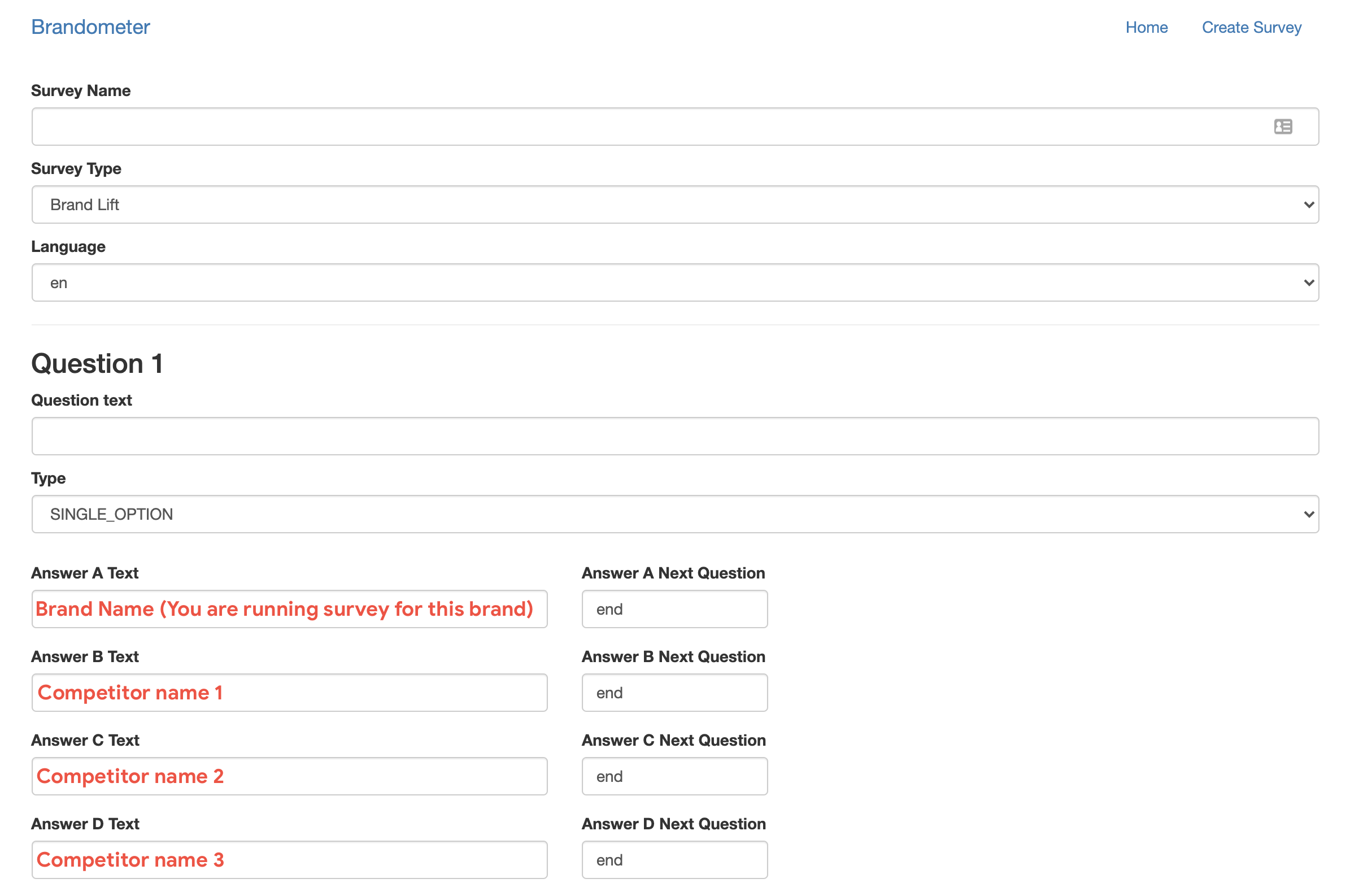Click Answer C Next Question end field
This screenshot has width=1350, height=896.
tap(675, 776)
